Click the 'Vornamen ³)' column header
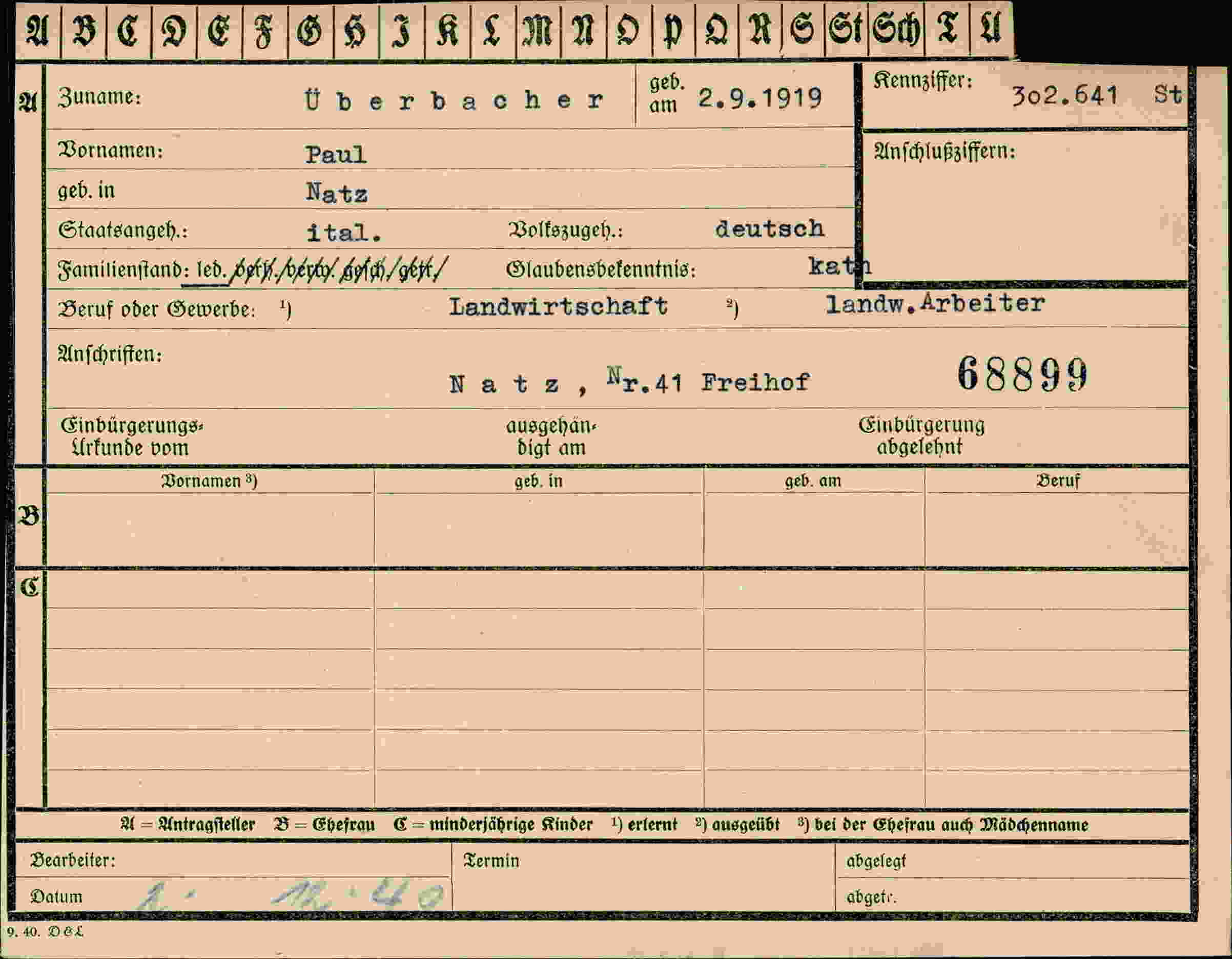Screen dimensions: 1232x959 tap(209, 481)
